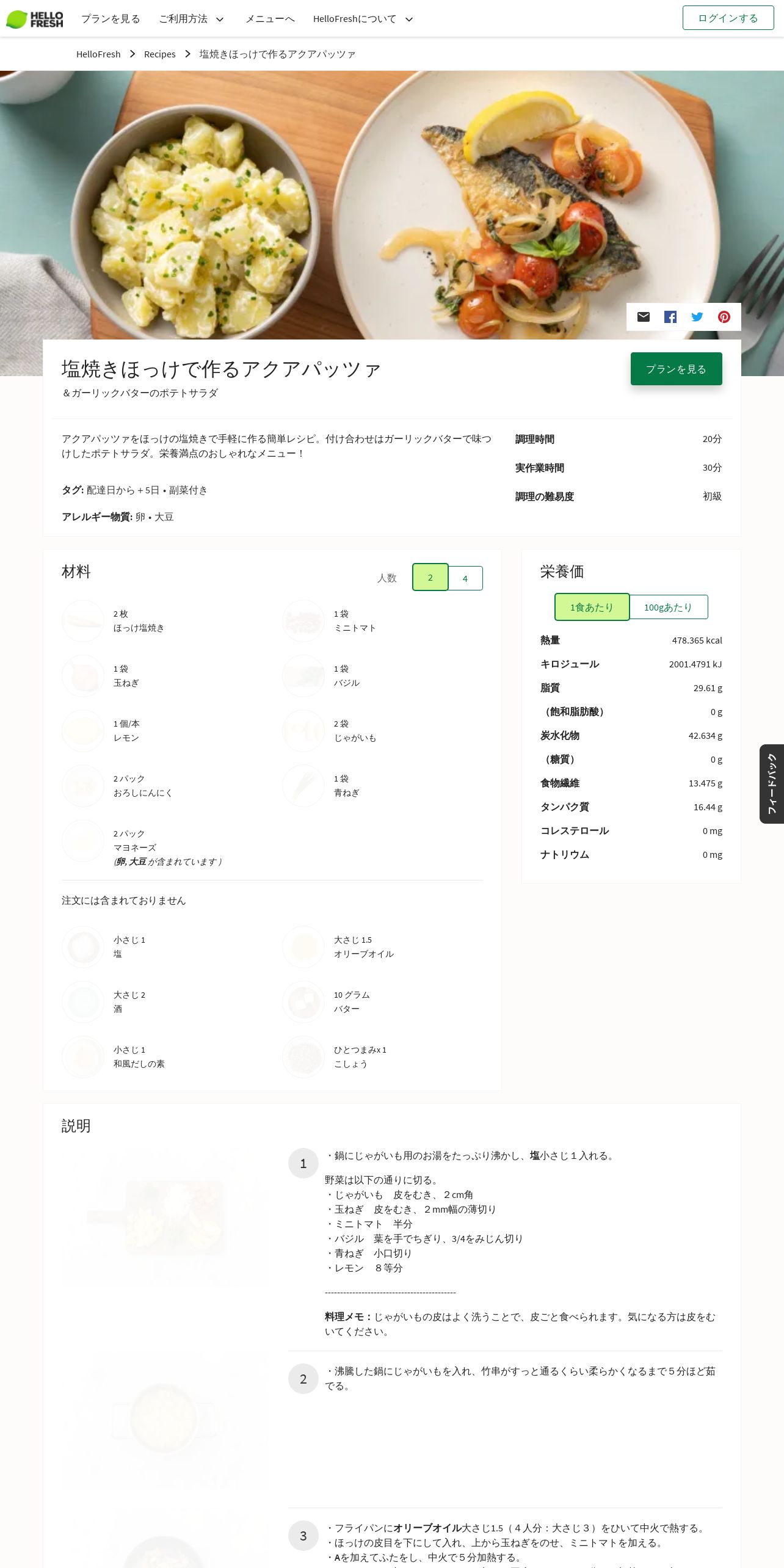
Task: Click the 酒 ingredient image
Action: (x=83, y=1002)
